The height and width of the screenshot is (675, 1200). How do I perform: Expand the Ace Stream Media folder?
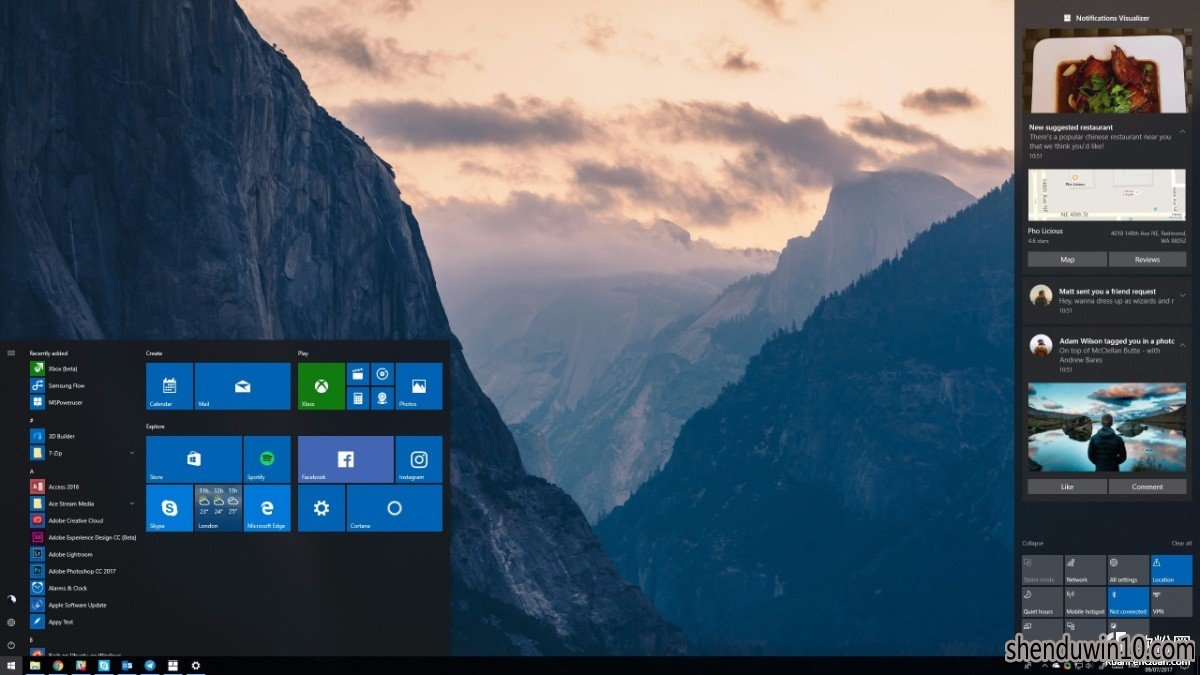pos(132,503)
